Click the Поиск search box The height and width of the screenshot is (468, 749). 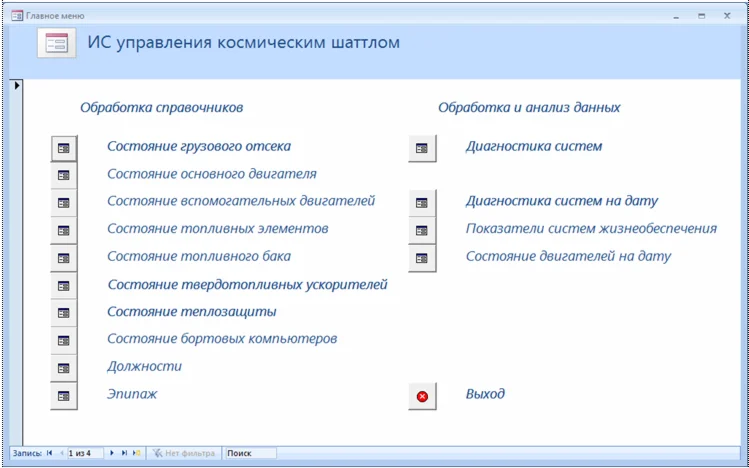click(251, 453)
